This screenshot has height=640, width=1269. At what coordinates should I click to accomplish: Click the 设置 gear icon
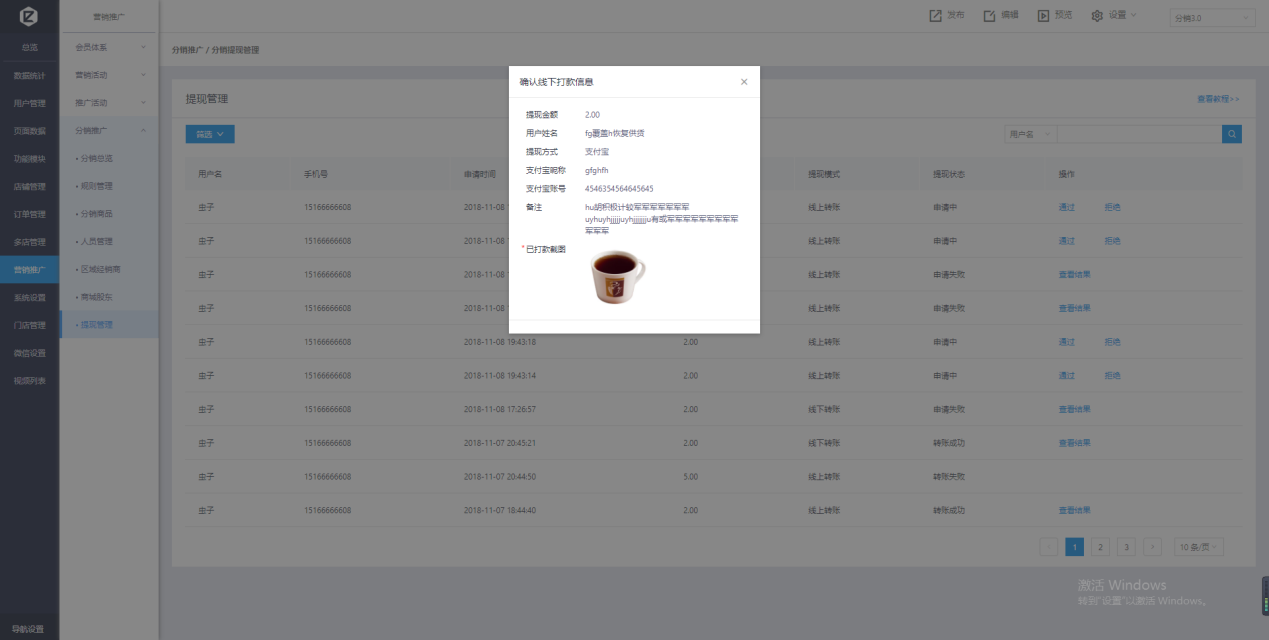coord(1097,16)
